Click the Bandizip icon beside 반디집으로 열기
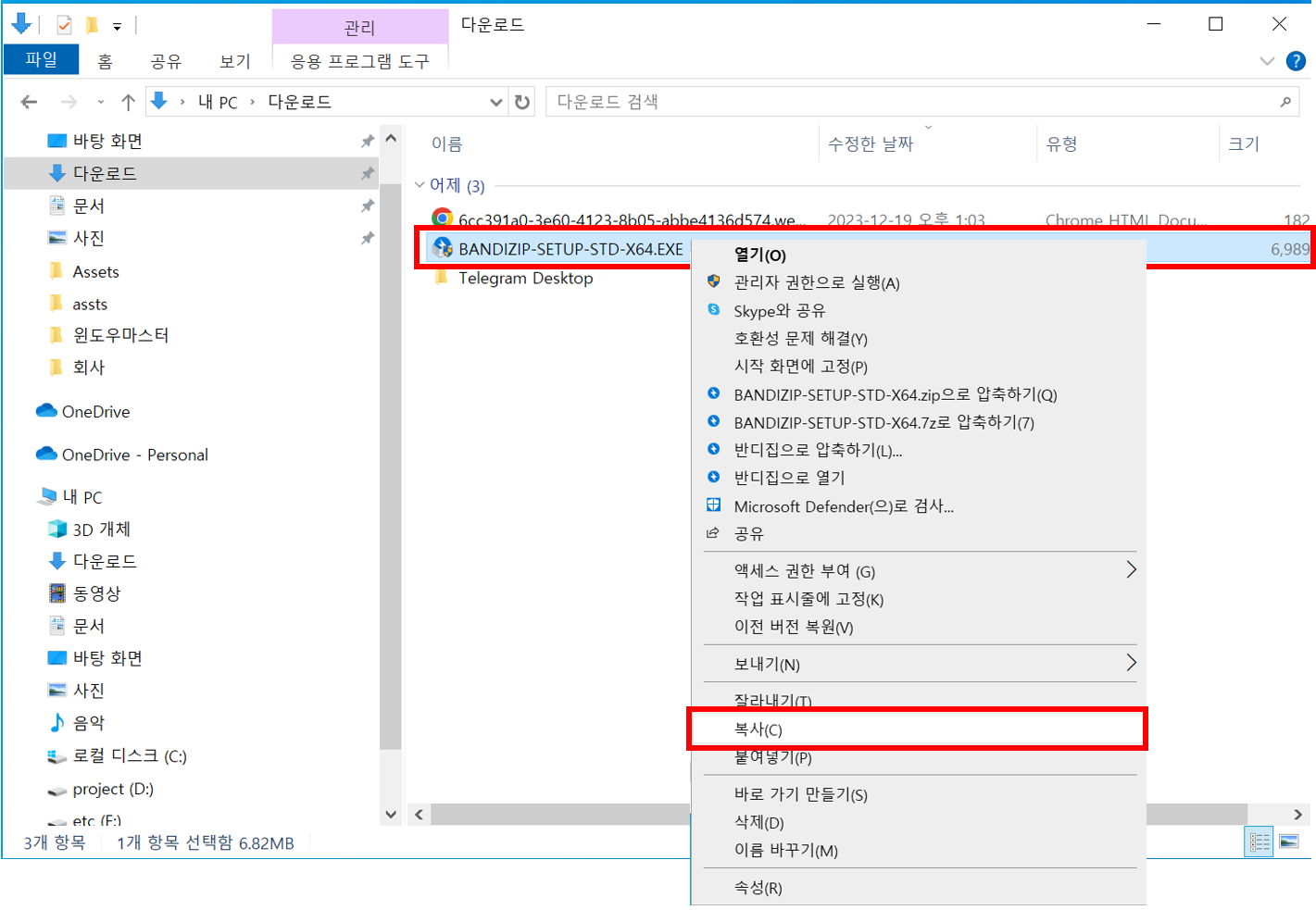Image resolution: width=1316 pixels, height=910 pixels. click(x=713, y=477)
